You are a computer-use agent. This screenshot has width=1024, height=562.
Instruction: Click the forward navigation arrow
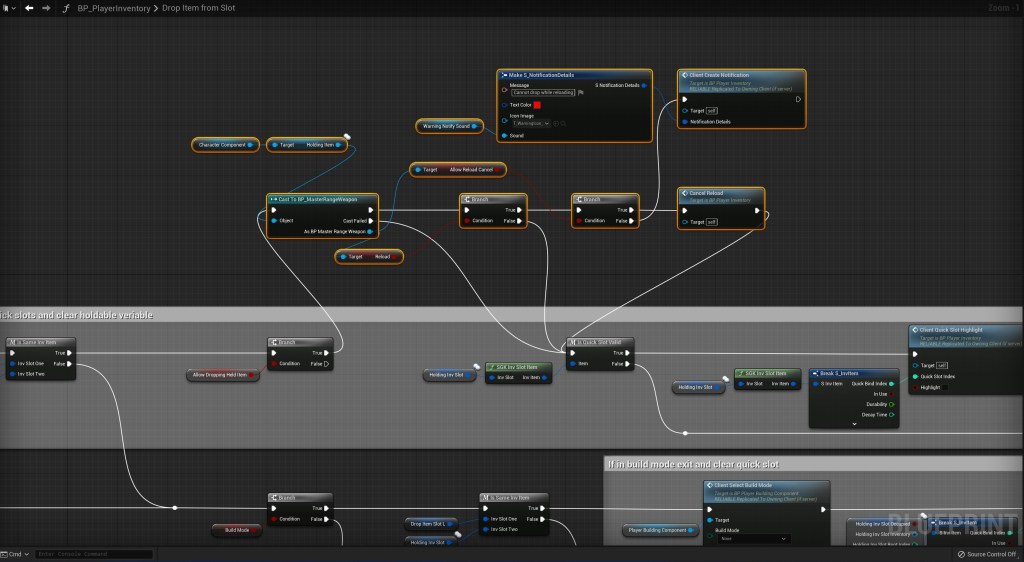46,8
